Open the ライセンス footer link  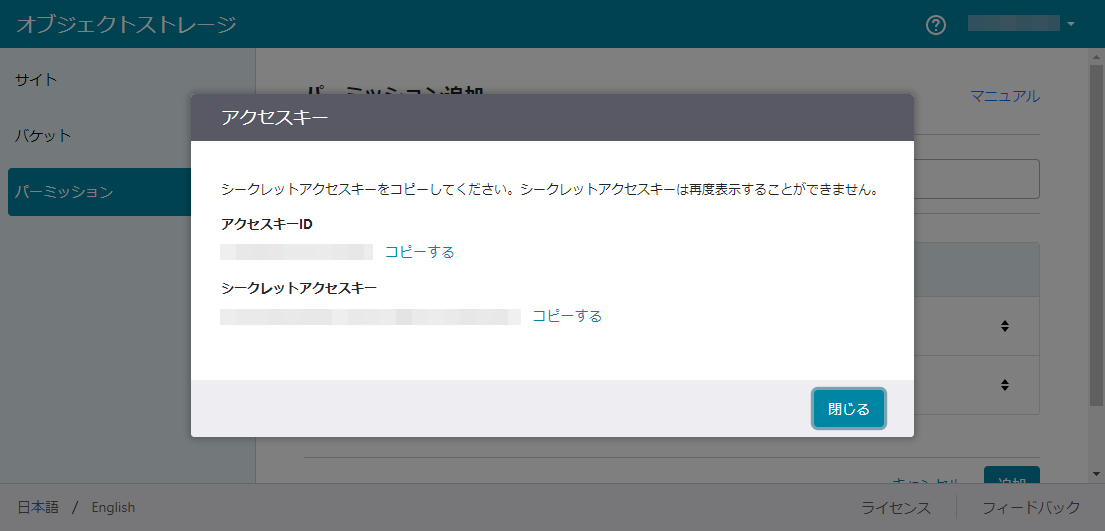pos(895,507)
